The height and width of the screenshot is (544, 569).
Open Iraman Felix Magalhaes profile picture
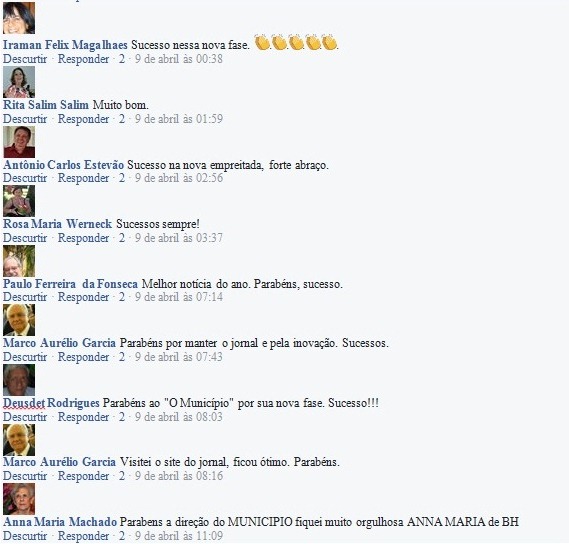(x=19, y=18)
